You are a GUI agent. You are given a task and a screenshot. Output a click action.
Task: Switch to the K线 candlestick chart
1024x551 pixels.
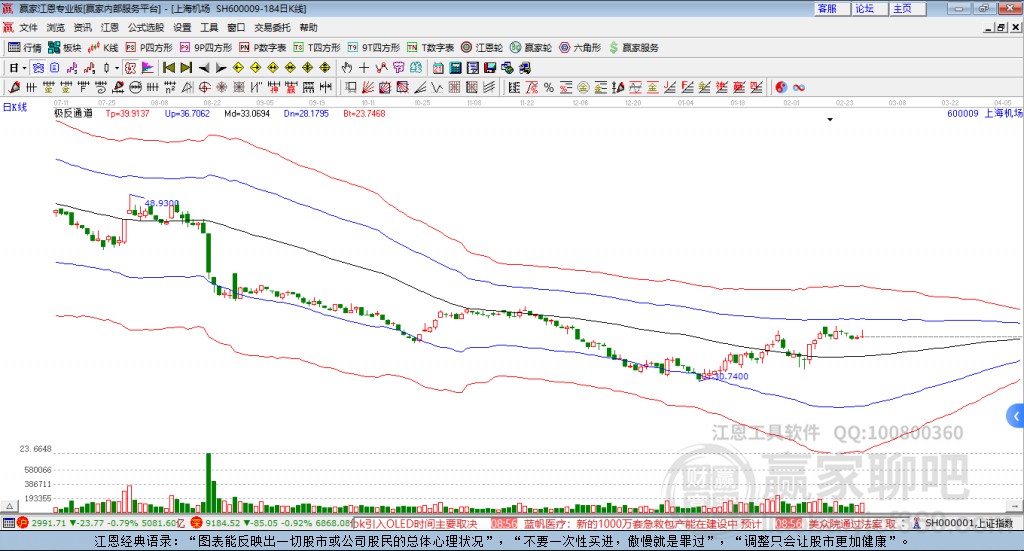(x=103, y=48)
